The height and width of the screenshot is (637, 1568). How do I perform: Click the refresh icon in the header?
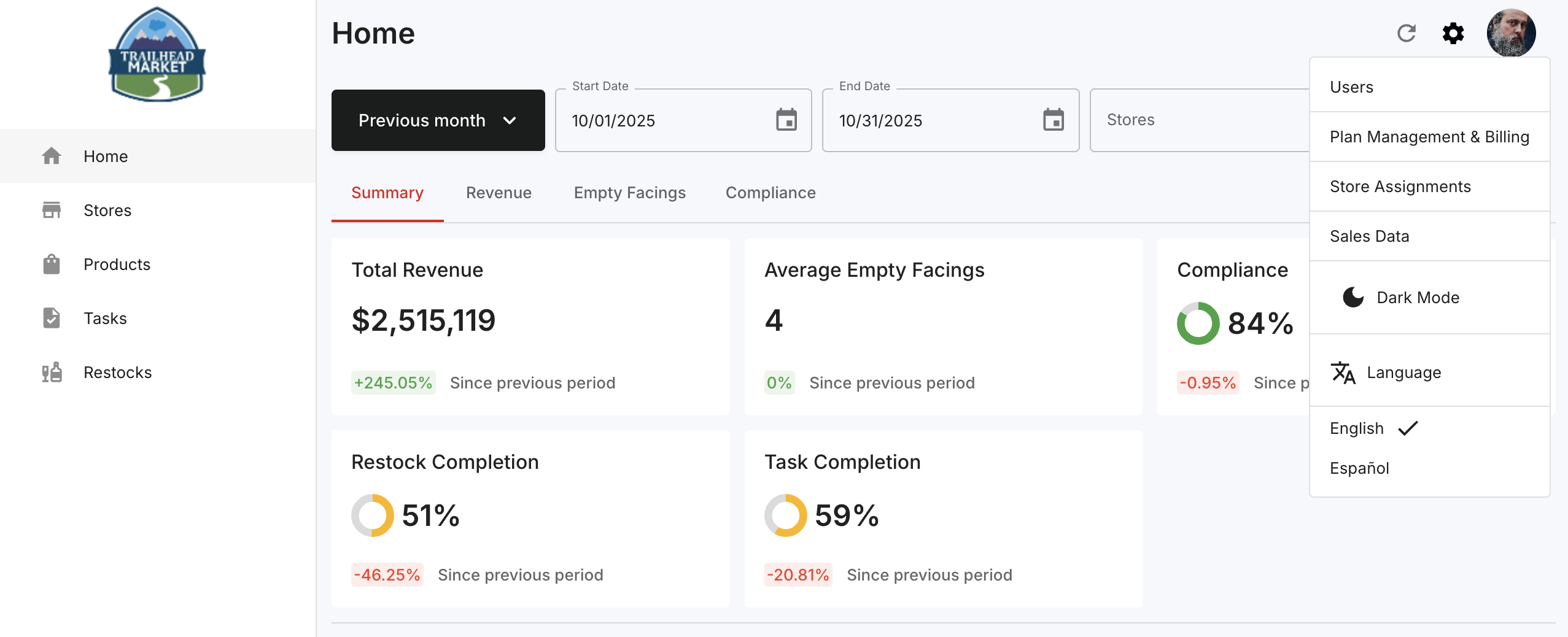pyautogui.click(x=1406, y=33)
